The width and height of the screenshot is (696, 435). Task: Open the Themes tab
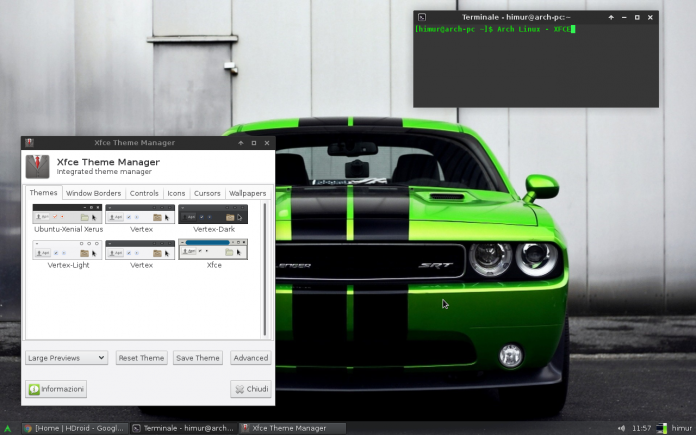[x=43, y=193]
